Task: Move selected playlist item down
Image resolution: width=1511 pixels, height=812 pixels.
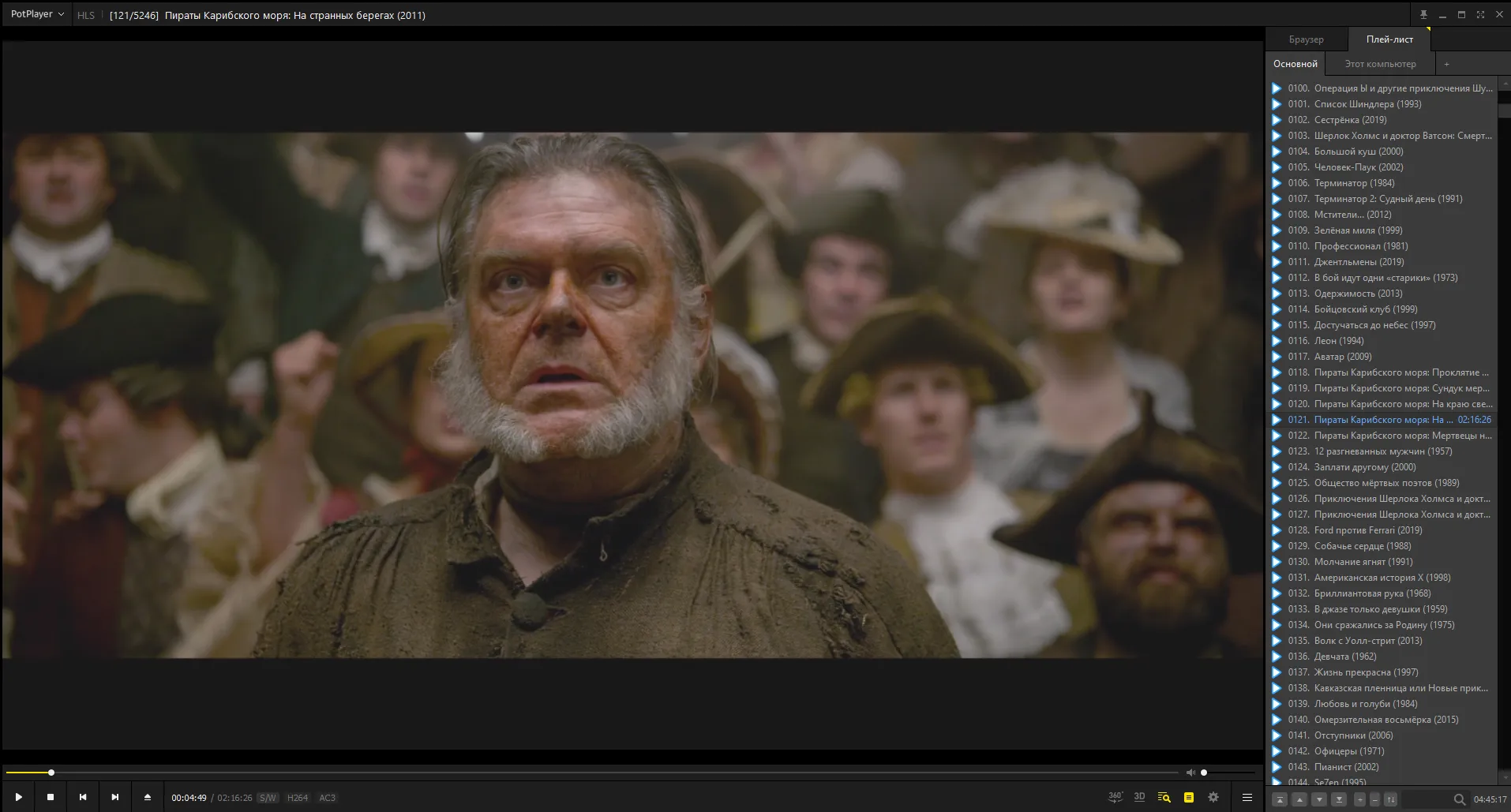Action: tap(1319, 799)
